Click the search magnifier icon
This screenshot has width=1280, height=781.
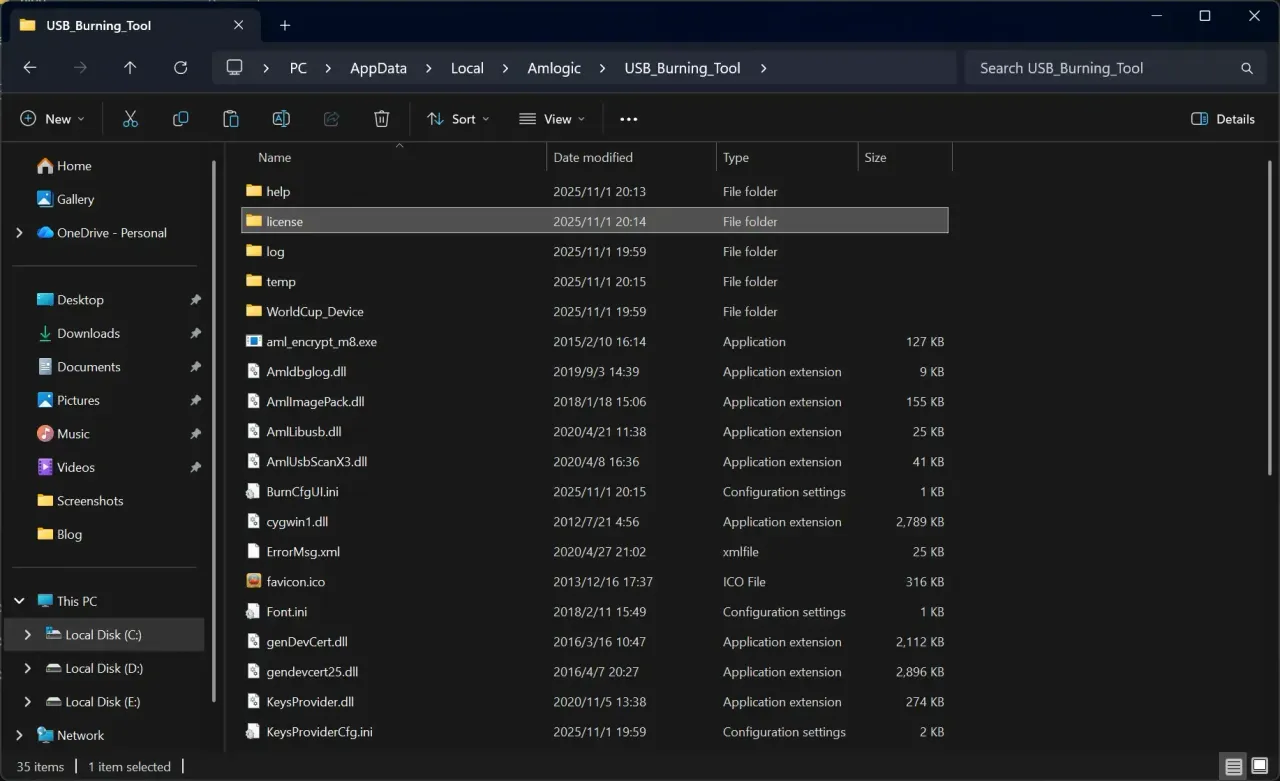tap(1247, 68)
